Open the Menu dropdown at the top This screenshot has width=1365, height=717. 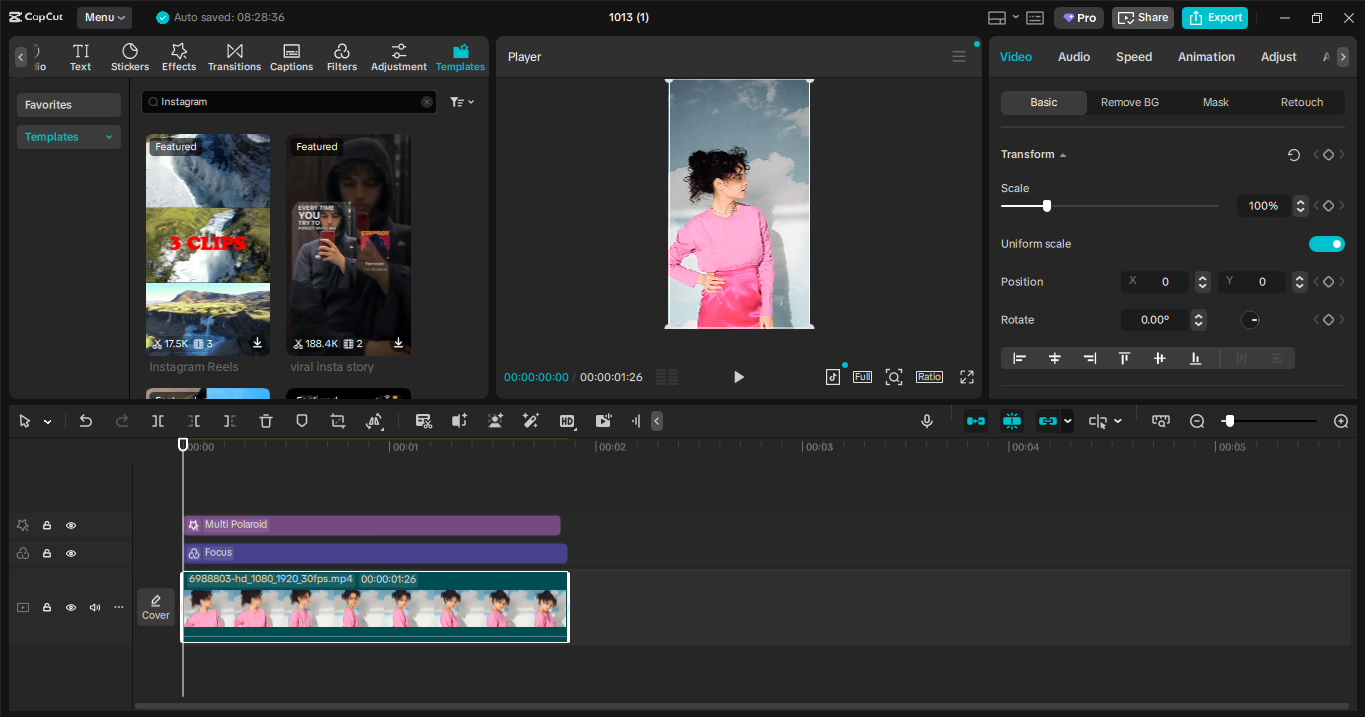(104, 17)
